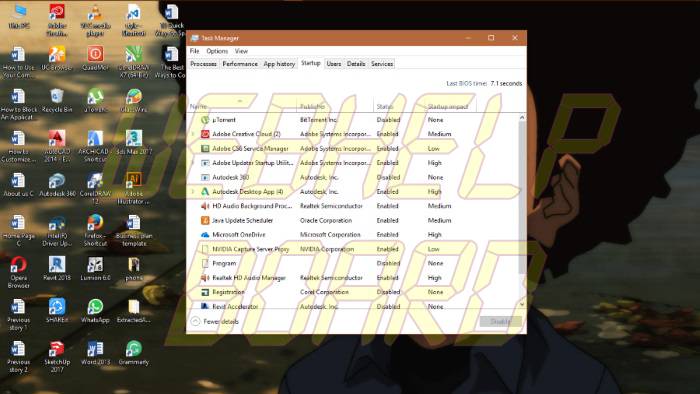Select the Revit Accelerator startup entry
The image size is (700, 394).
[352, 306]
